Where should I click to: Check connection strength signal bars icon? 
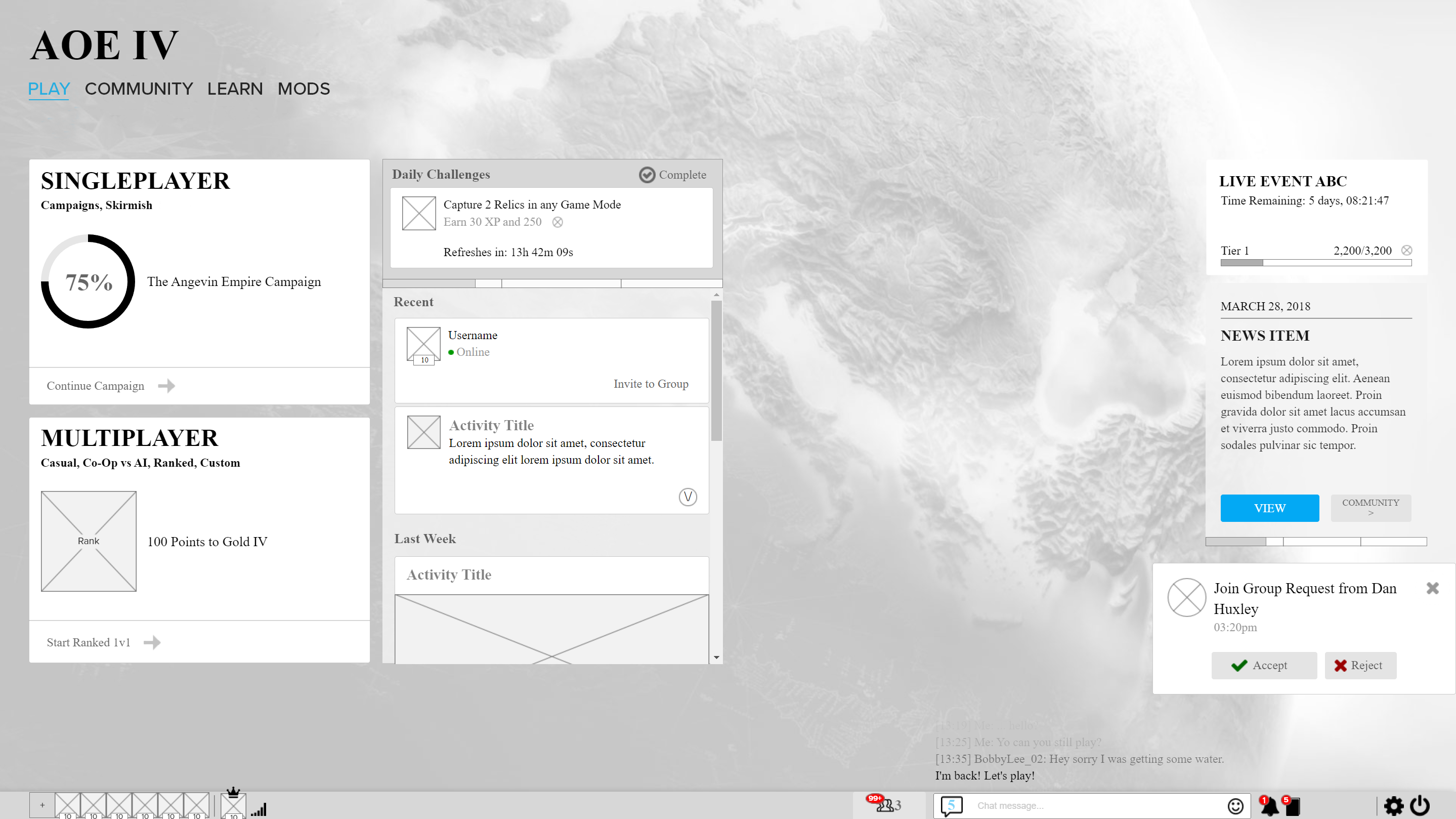coord(260,809)
